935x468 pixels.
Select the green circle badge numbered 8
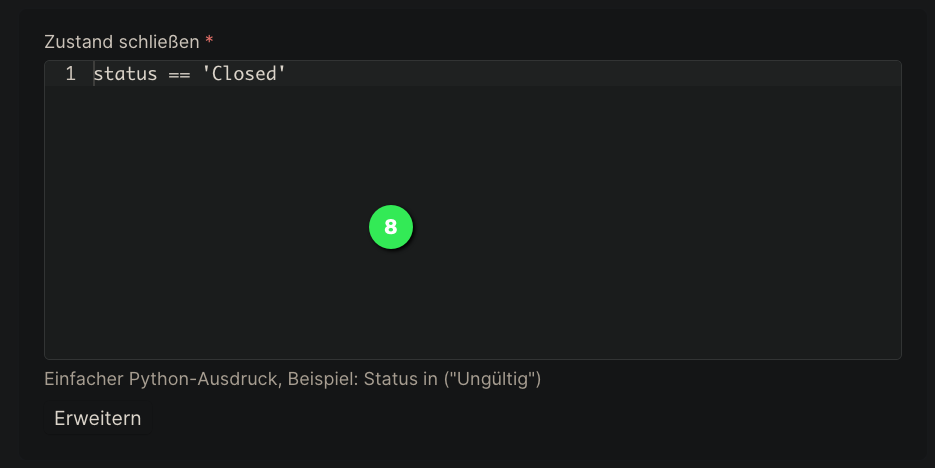(x=391, y=227)
